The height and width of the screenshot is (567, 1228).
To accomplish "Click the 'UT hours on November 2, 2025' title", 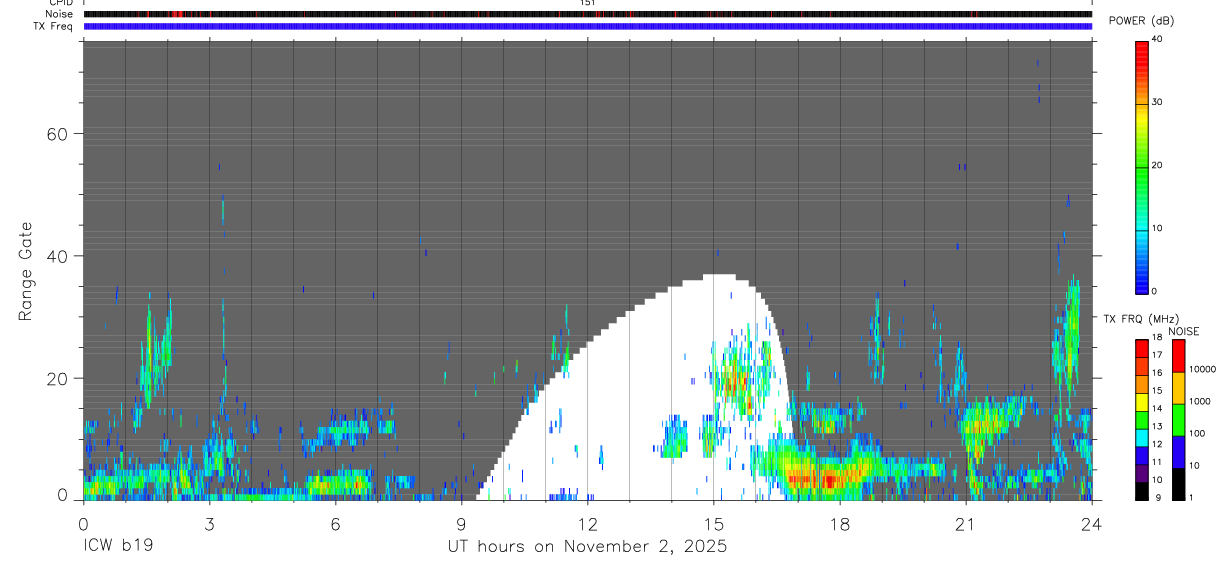I will 586,547.
